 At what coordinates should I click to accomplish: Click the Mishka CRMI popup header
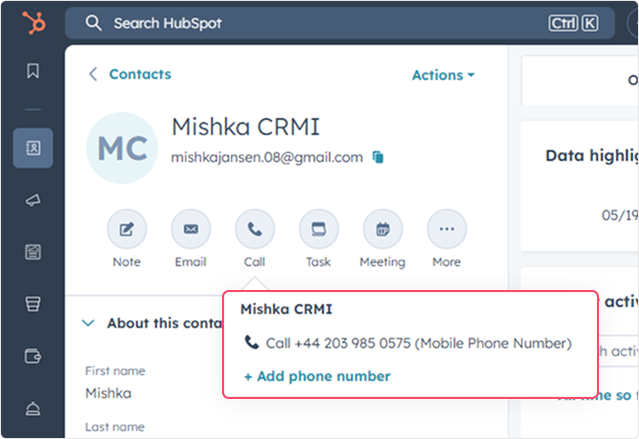286,309
